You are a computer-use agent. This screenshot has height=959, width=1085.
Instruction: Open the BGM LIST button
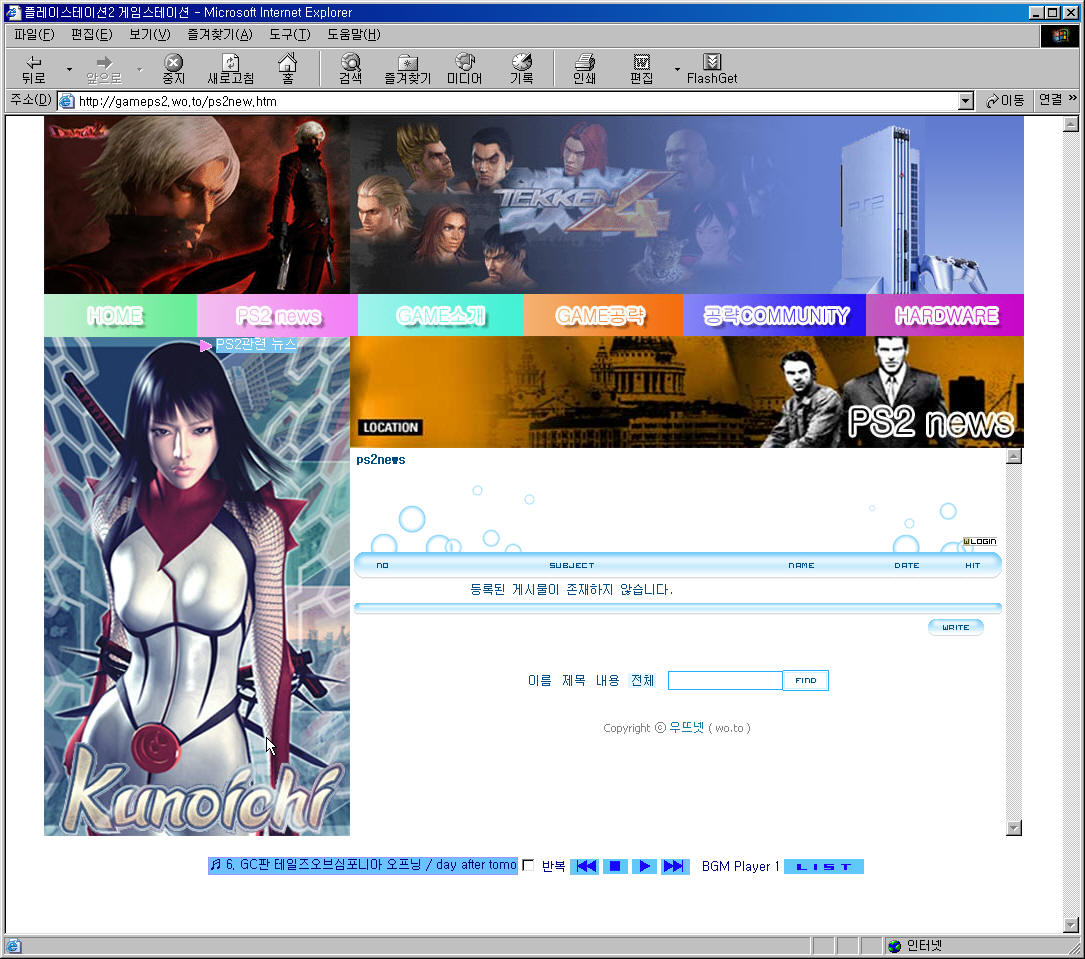(x=823, y=866)
